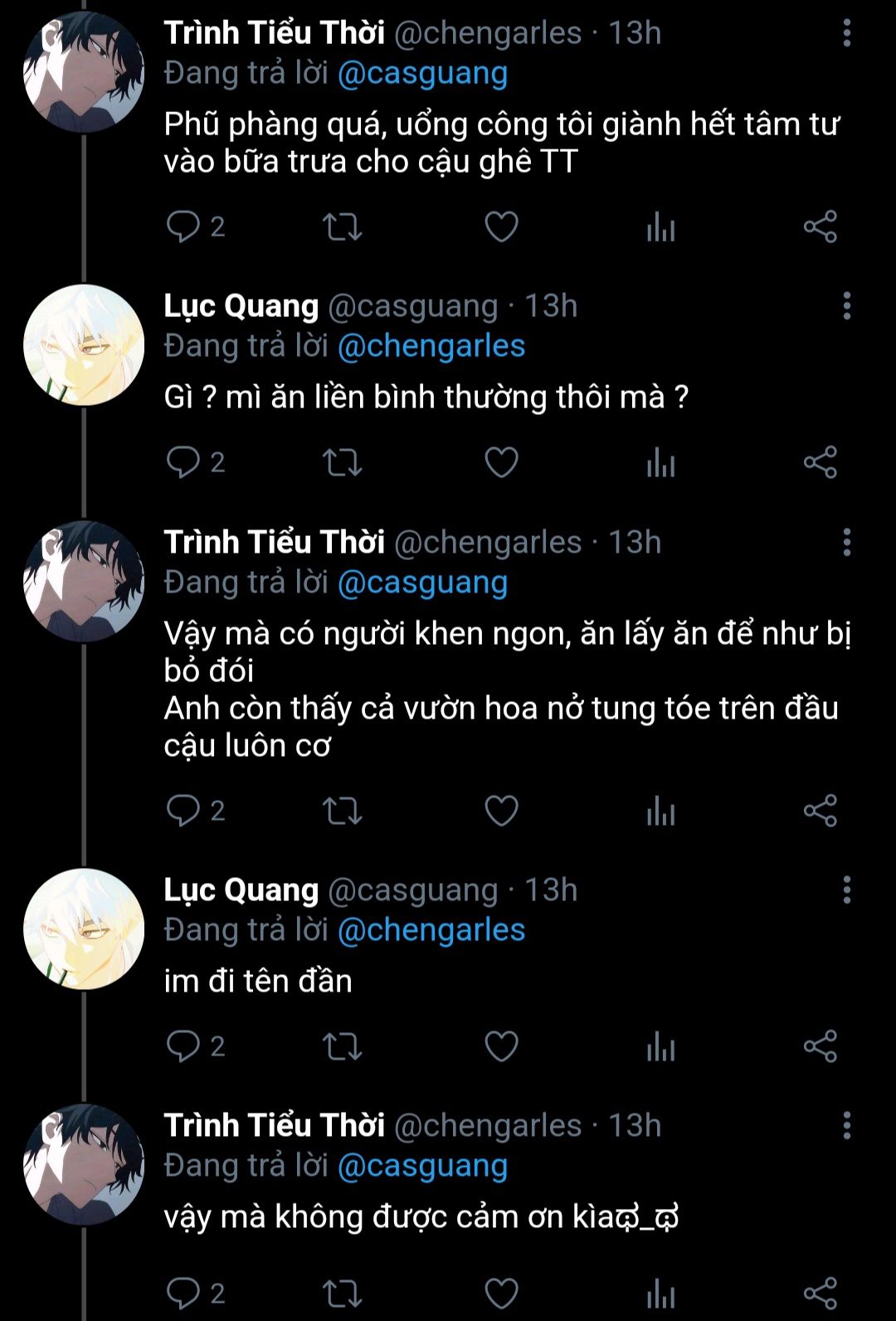View analytics of "im đi tên đần" tweet
This screenshot has width=896, height=1321.
[x=660, y=1046]
